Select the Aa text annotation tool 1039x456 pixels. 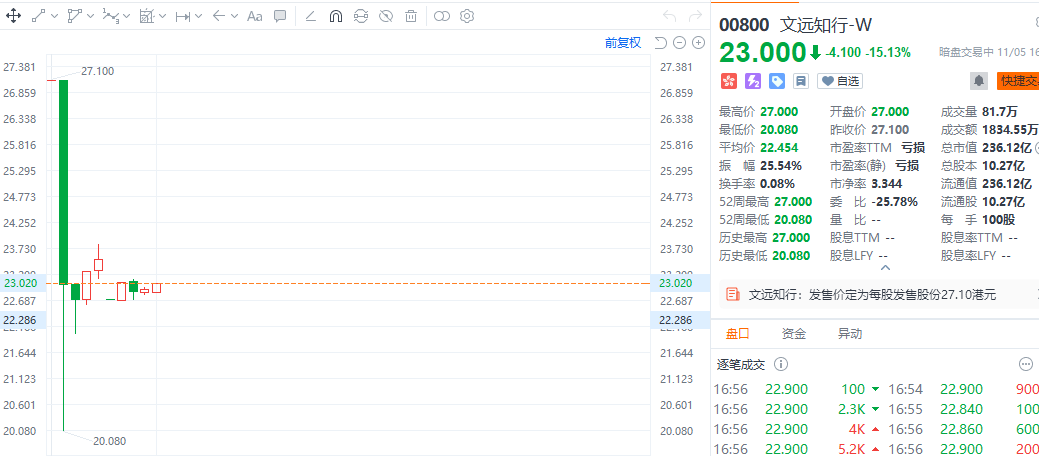pyautogui.click(x=254, y=17)
